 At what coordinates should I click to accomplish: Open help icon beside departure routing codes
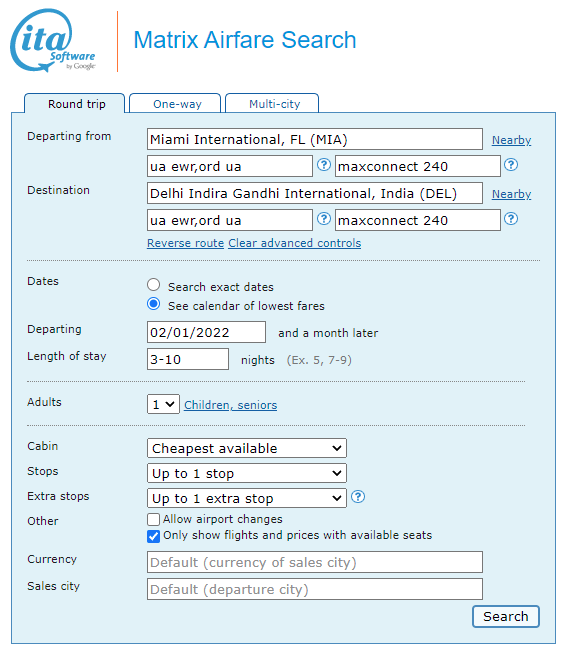click(323, 165)
